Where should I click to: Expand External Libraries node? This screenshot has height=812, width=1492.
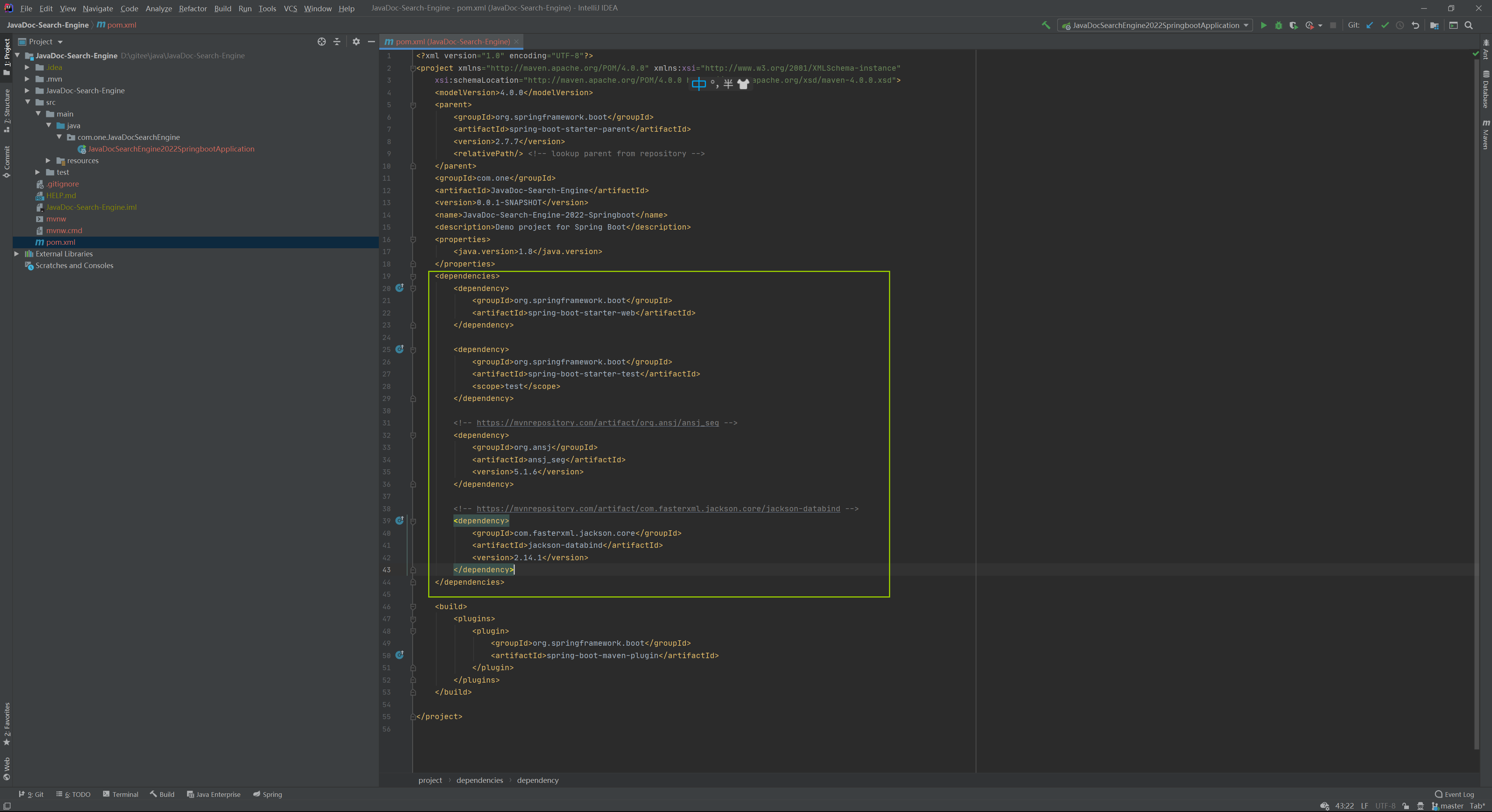pyautogui.click(x=17, y=254)
